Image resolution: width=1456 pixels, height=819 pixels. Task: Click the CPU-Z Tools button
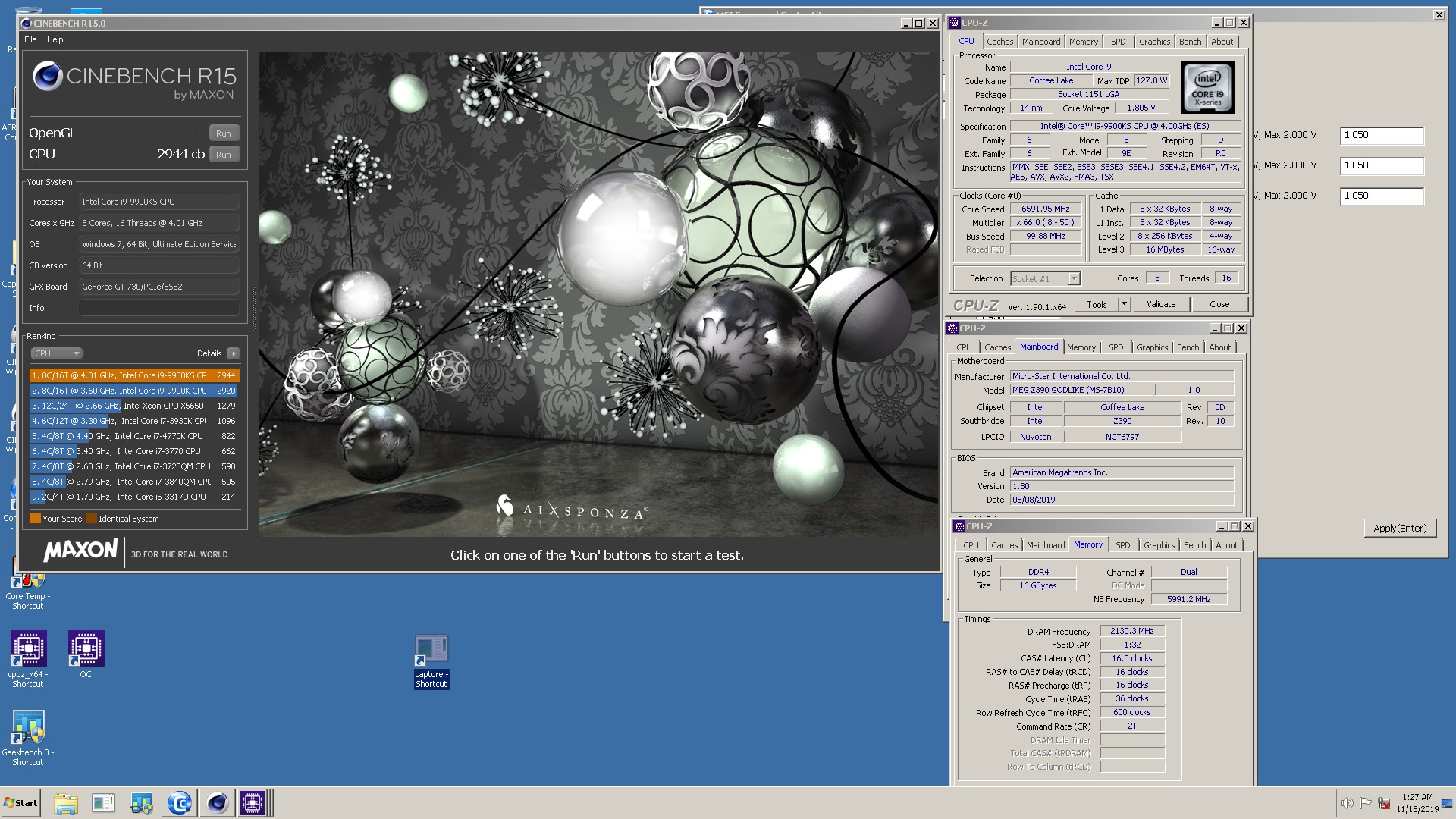1097,304
